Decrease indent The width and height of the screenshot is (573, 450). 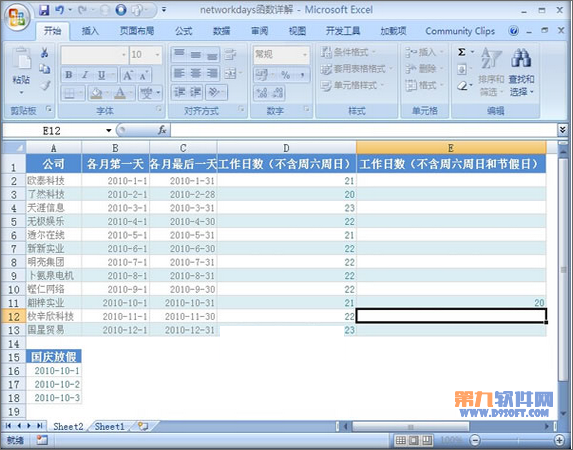click(179, 92)
